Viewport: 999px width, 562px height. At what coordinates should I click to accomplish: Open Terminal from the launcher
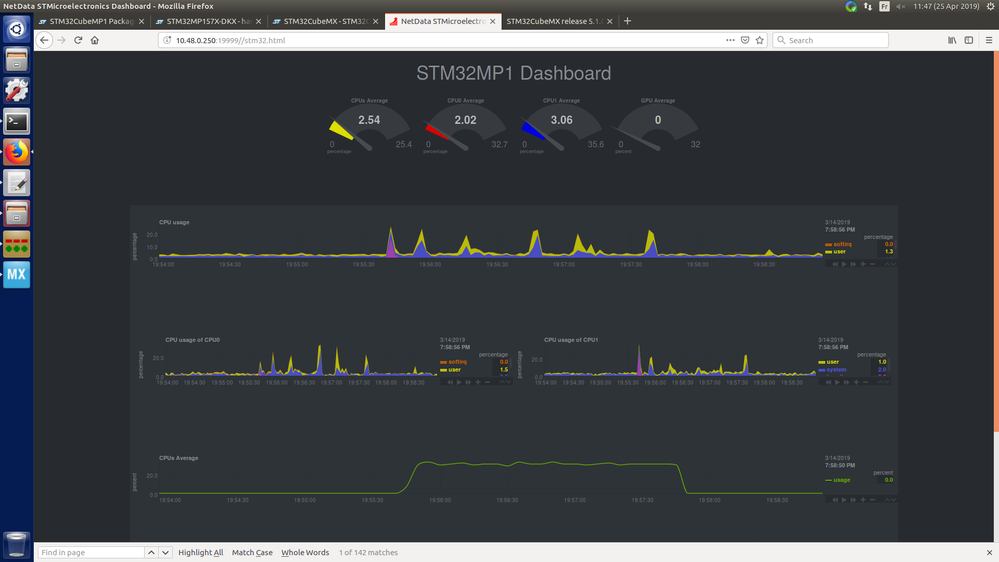point(17,121)
